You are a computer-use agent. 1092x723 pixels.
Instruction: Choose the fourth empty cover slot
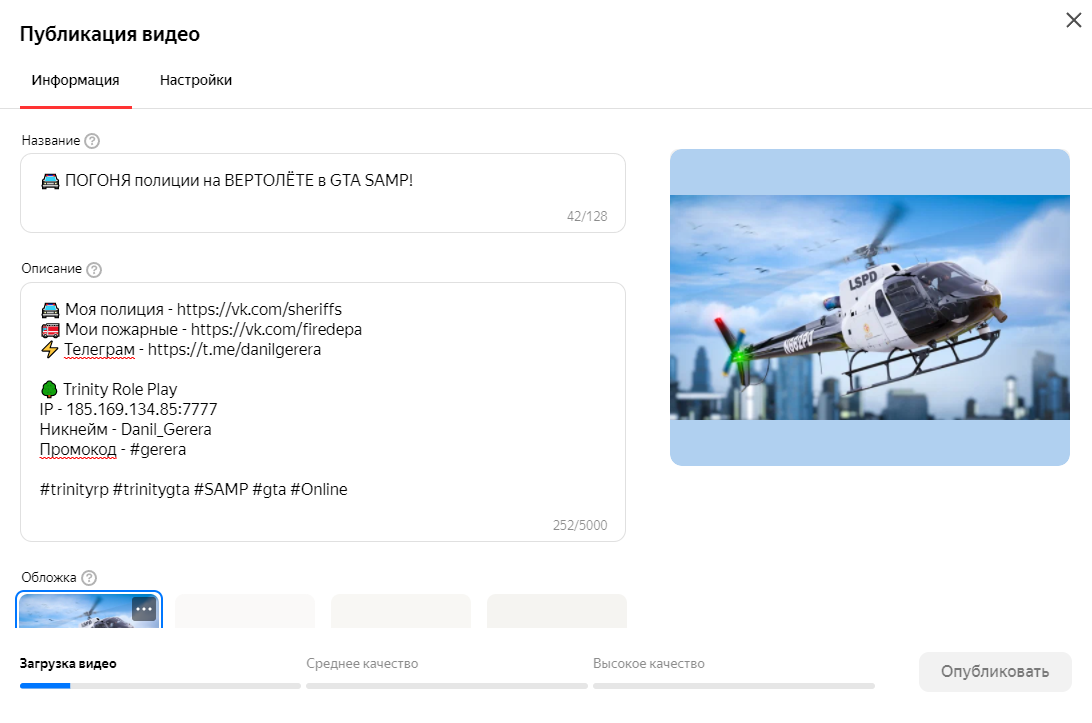pos(557,611)
